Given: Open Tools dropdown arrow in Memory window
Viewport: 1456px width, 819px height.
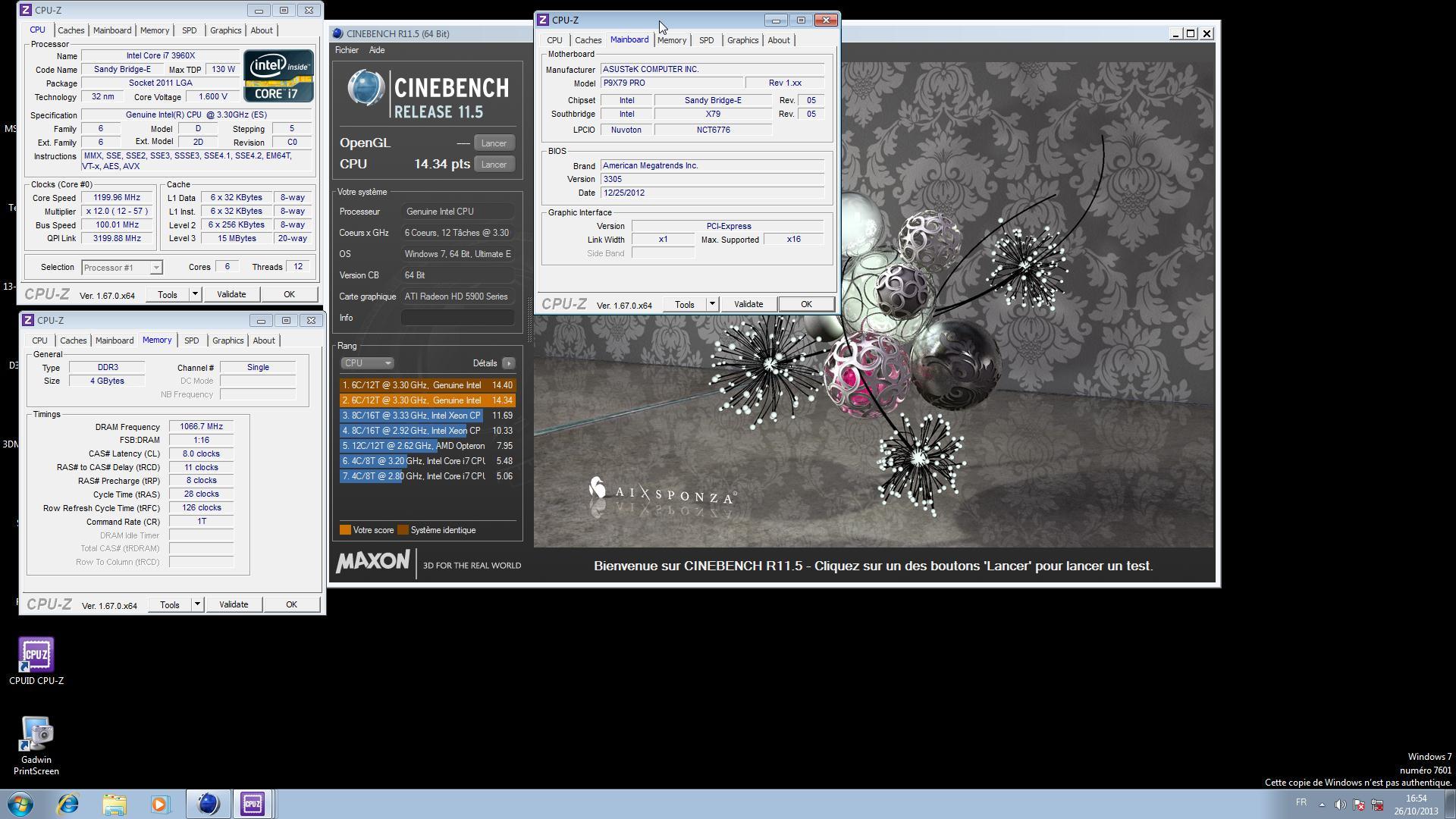Looking at the screenshot, I should coord(197,604).
